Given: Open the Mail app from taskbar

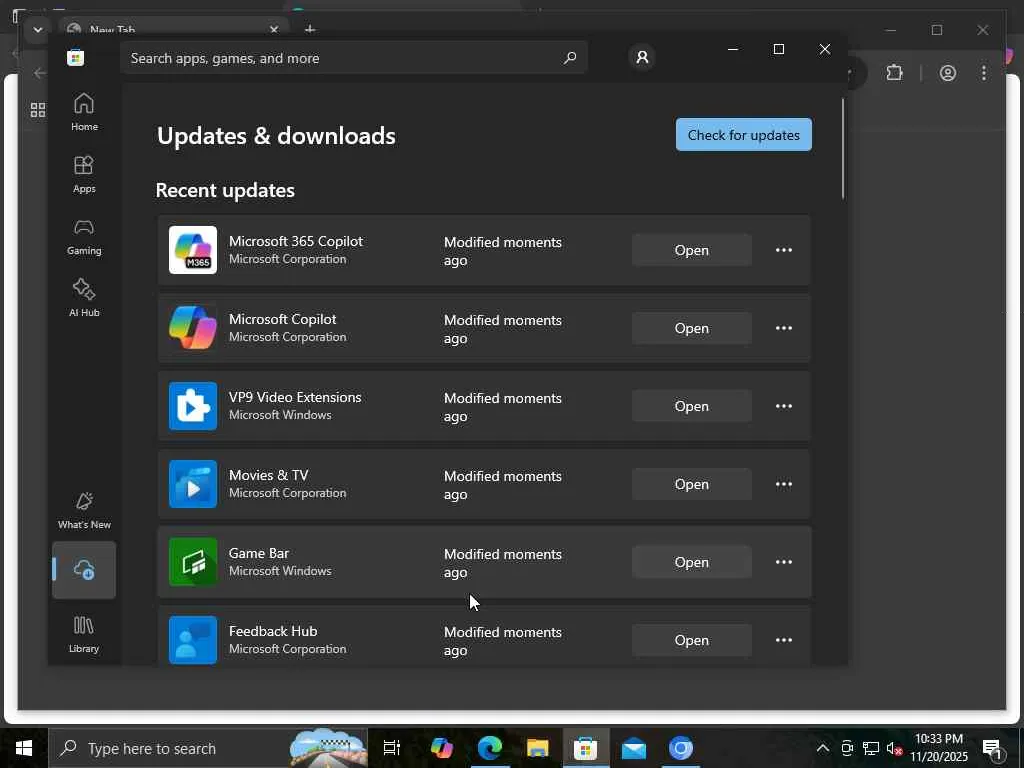Looking at the screenshot, I should click(x=633, y=748).
